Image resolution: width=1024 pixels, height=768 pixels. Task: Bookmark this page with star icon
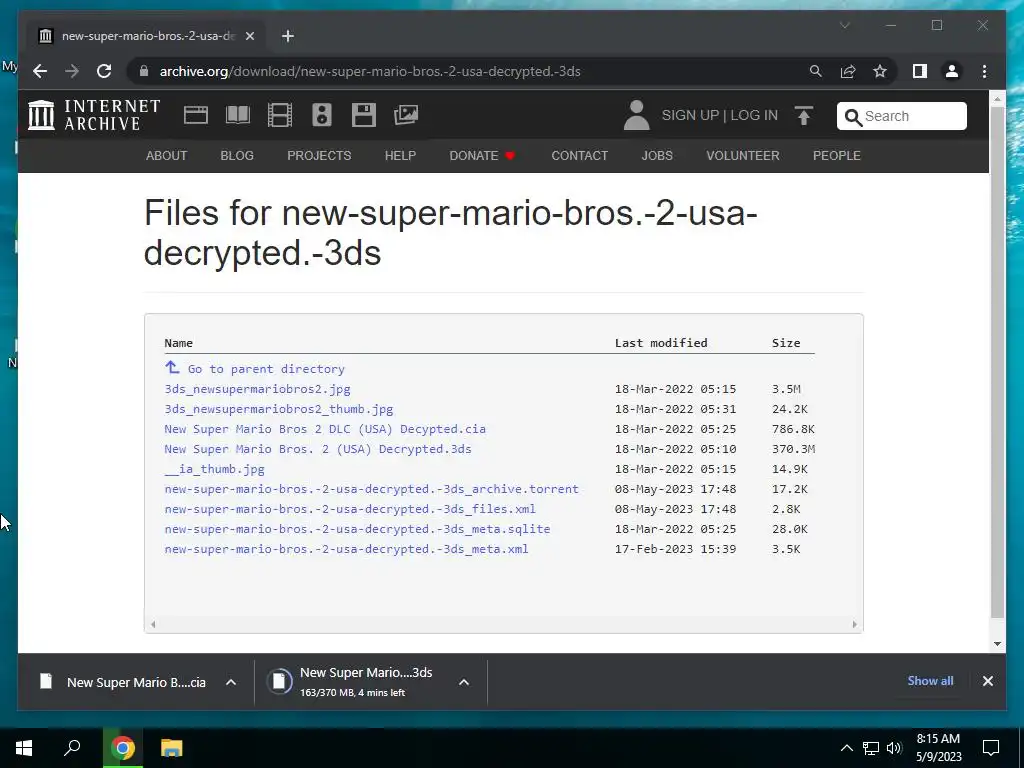tap(880, 71)
